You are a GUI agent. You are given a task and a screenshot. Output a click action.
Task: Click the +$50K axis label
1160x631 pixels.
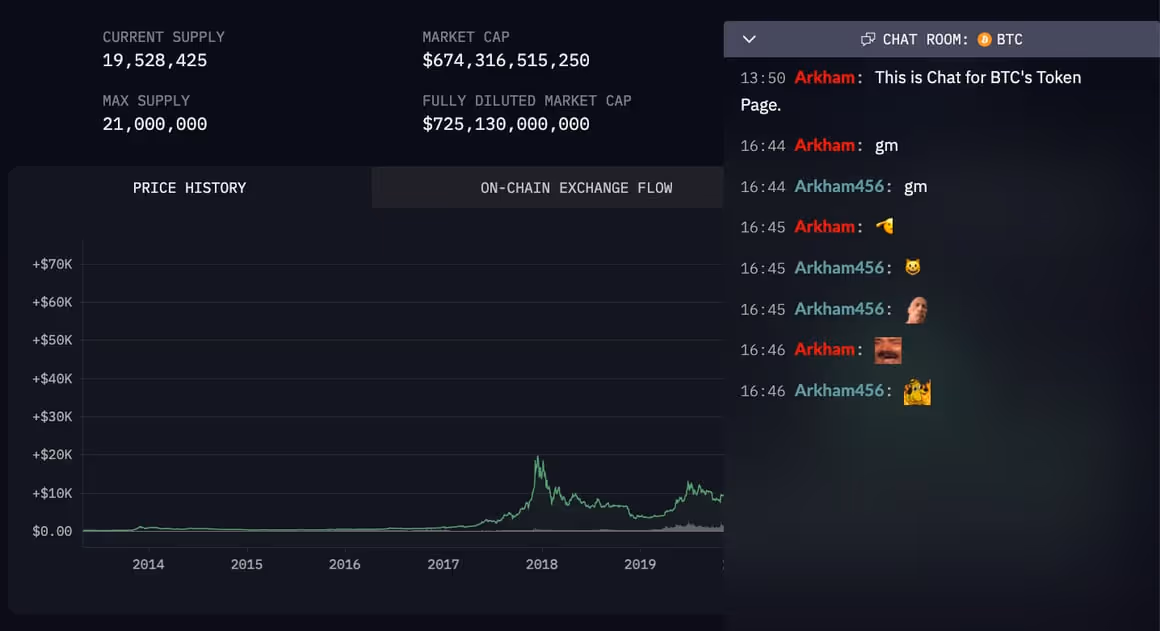click(52, 340)
